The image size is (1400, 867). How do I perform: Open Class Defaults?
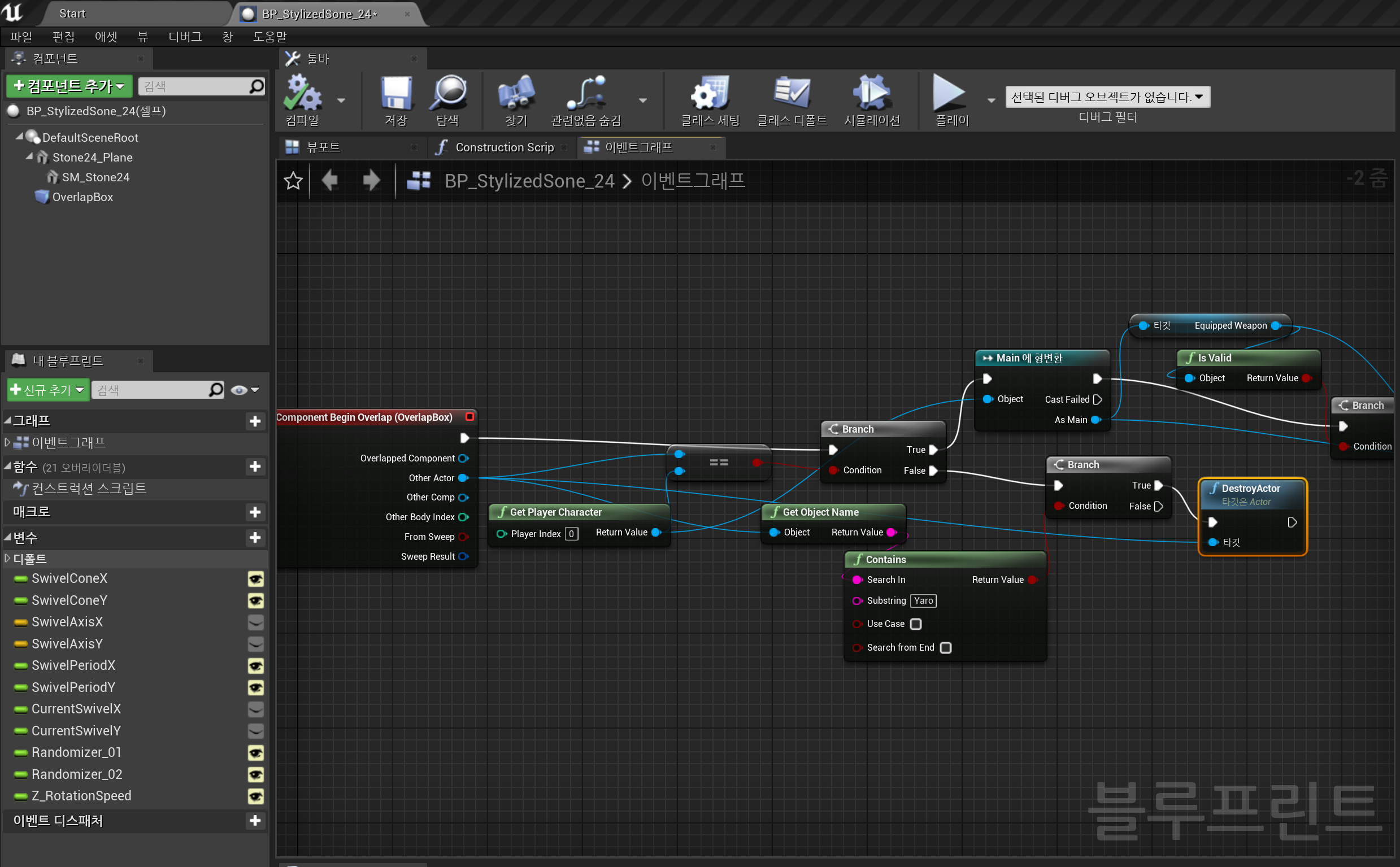coord(792,98)
